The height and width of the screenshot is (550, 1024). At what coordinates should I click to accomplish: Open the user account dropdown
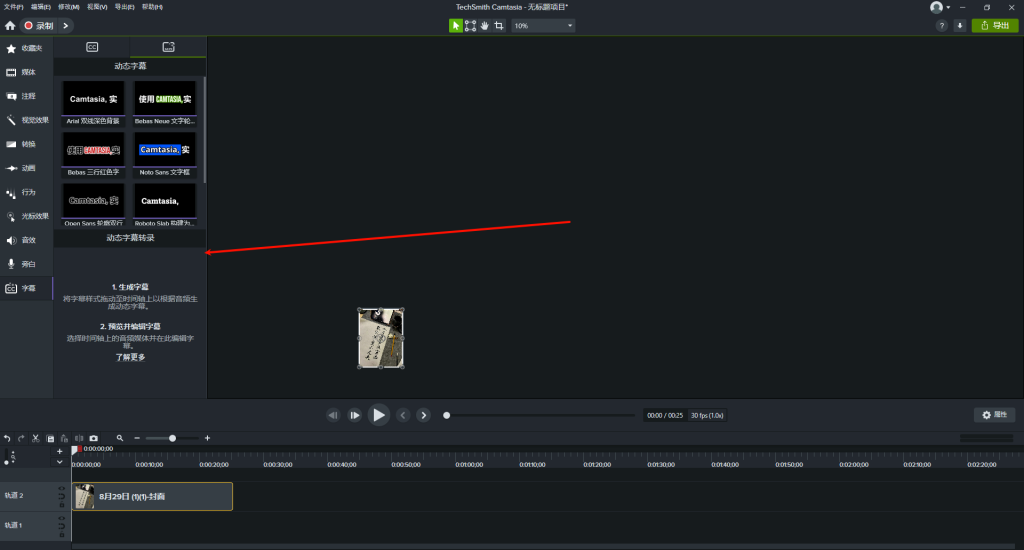click(x=940, y=7)
